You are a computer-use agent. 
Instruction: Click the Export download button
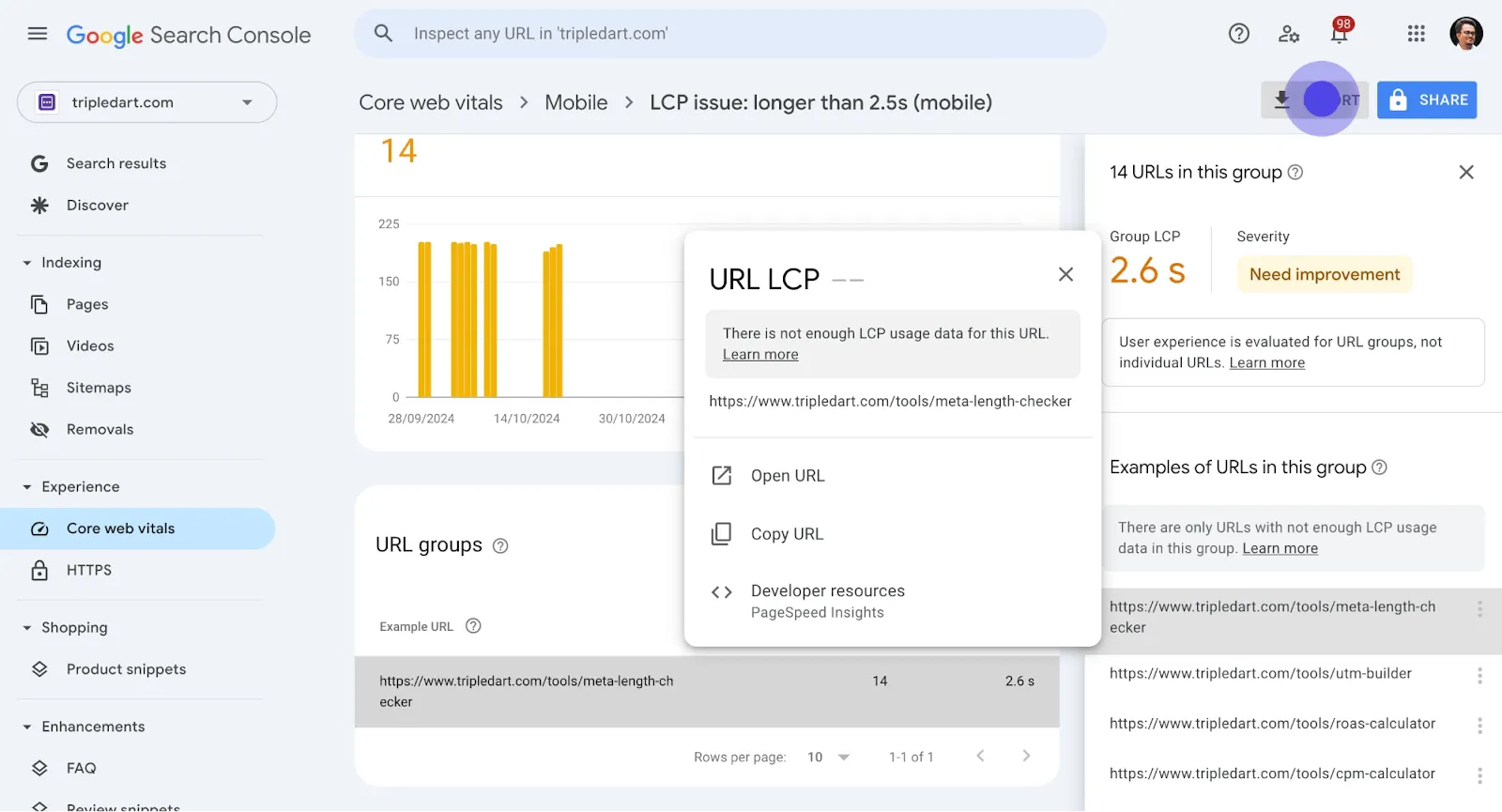(1314, 100)
